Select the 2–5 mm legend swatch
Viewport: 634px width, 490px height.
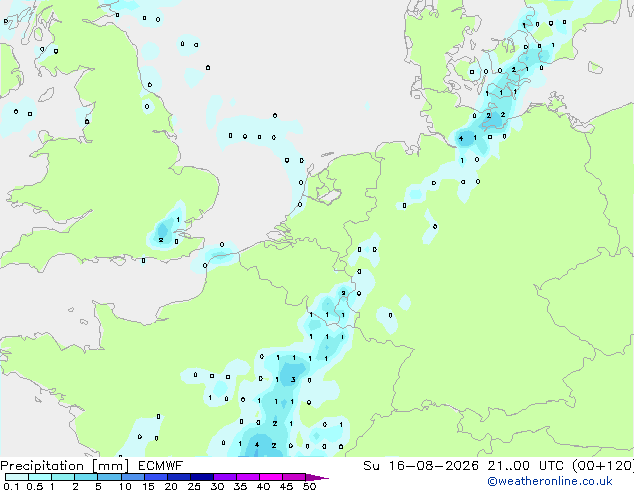(86, 477)
